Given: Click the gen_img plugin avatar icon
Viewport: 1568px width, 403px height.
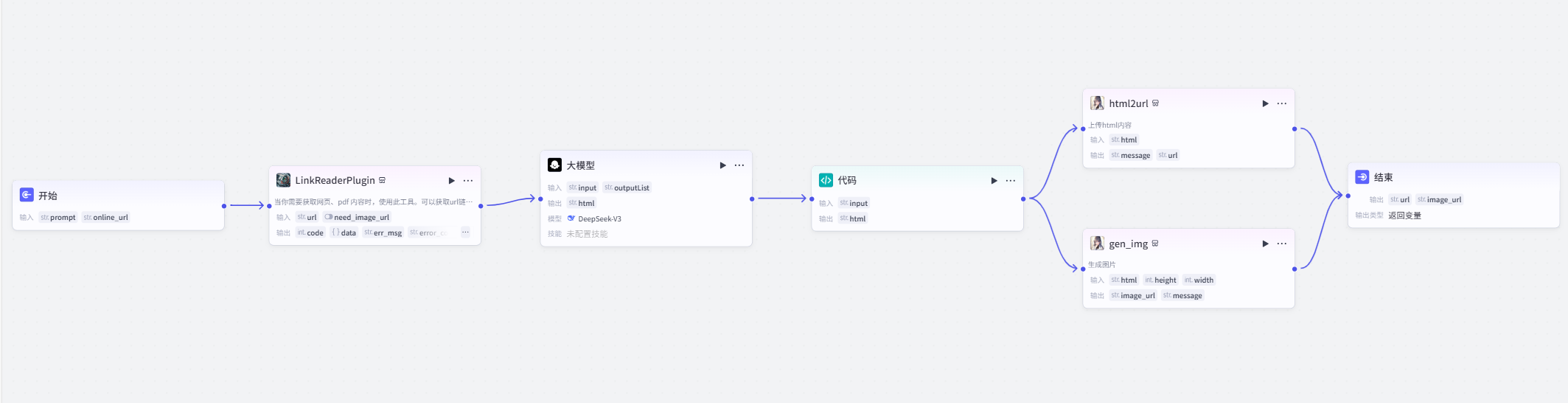Looking at the screenshot, I should coord(1097,244).
